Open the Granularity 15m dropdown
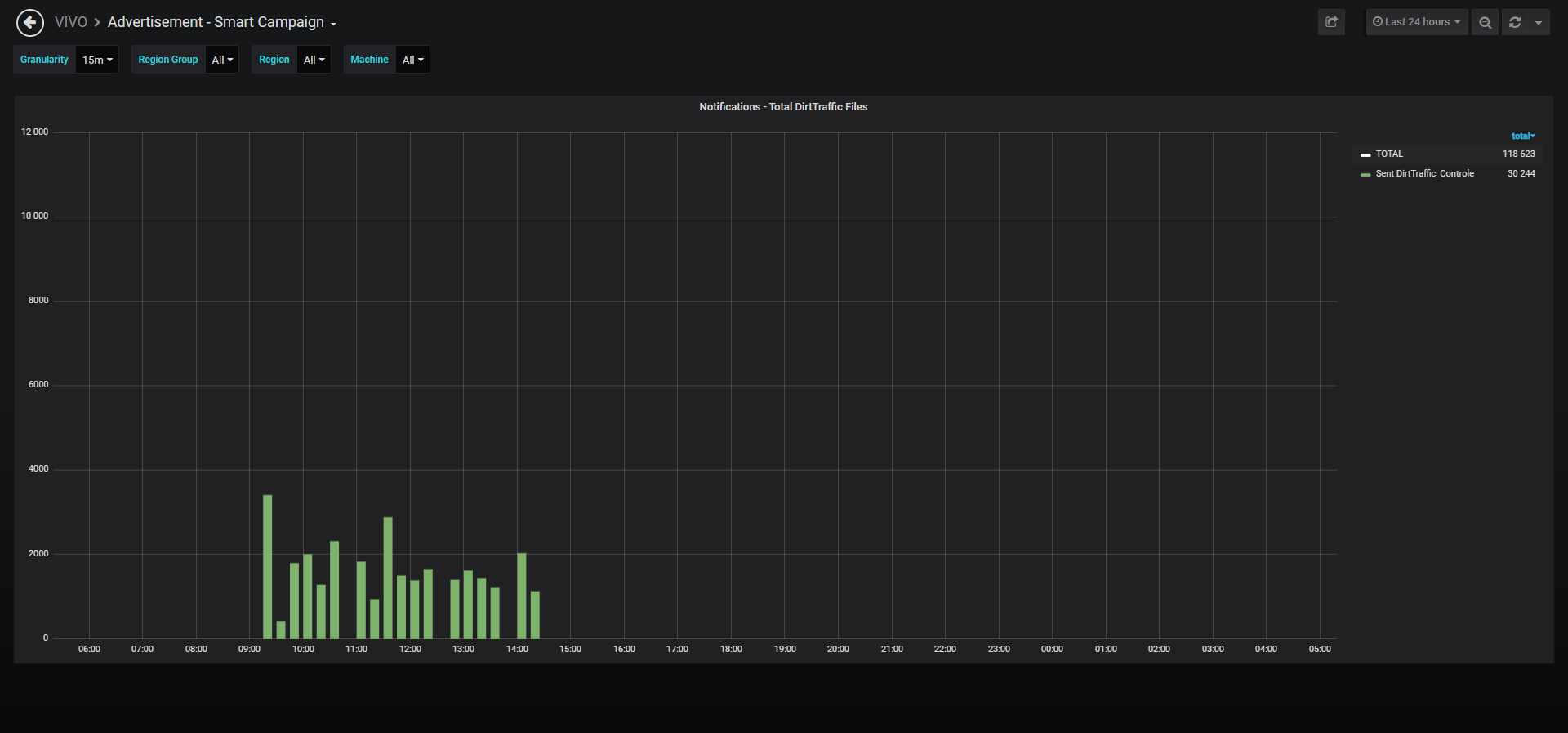Screen dimensions: 1568x733 pyautogui.click(x=97, y=60)
